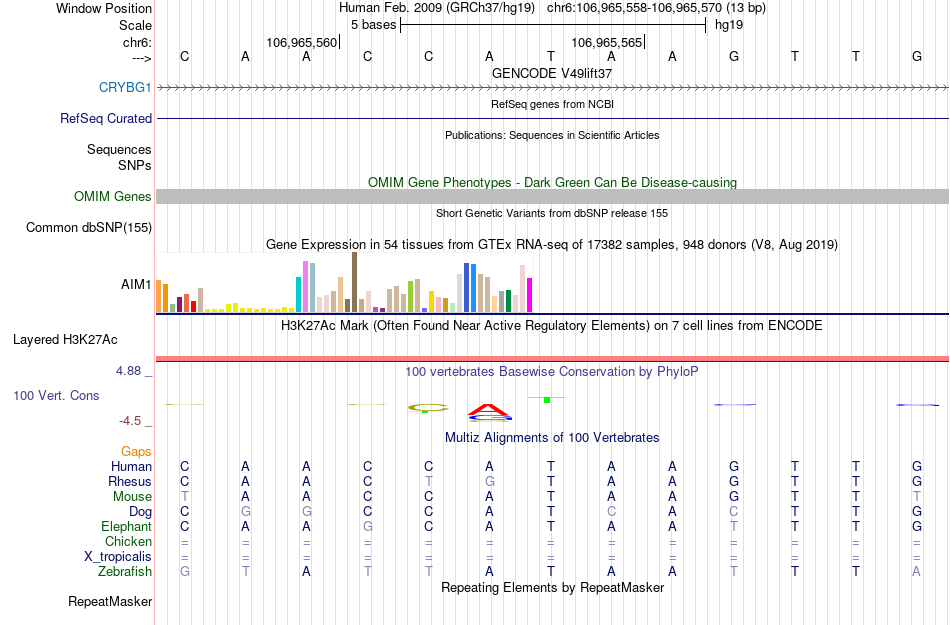This screenshot has width=950, height=625.
Task: Click 'Repeating Elements by RepeatMasker' title
Action: [552, 587]
